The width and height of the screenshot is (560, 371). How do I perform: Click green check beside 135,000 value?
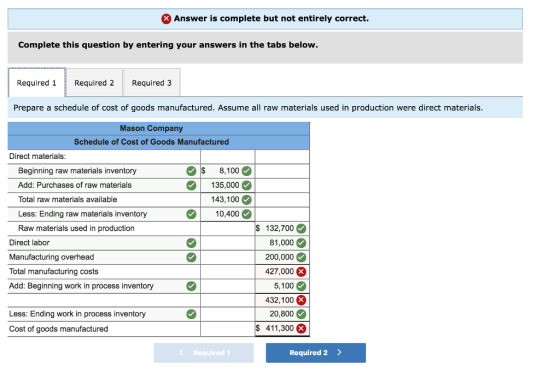tap(247, 185)
